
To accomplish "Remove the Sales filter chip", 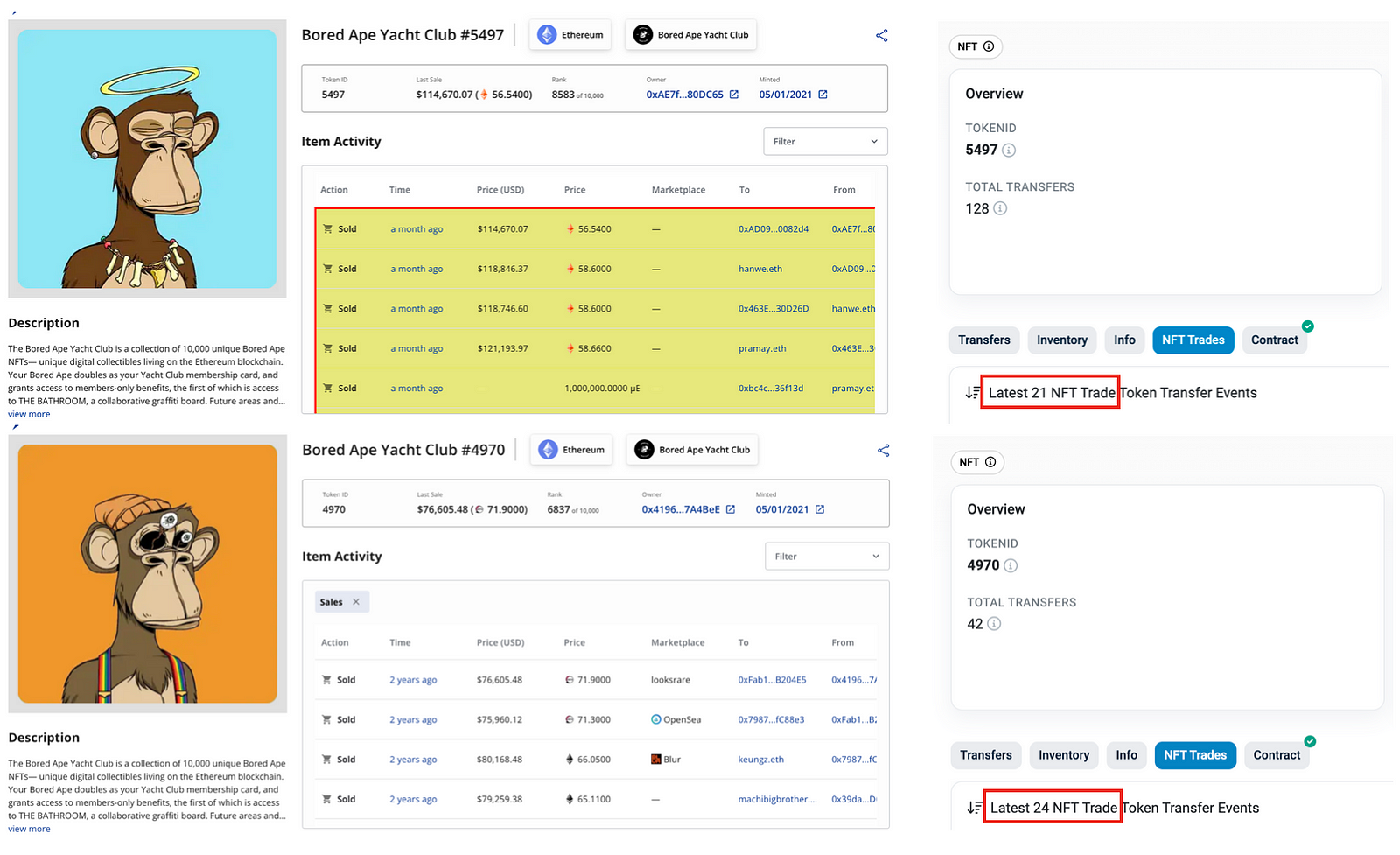I will click(x=356, y=601).
